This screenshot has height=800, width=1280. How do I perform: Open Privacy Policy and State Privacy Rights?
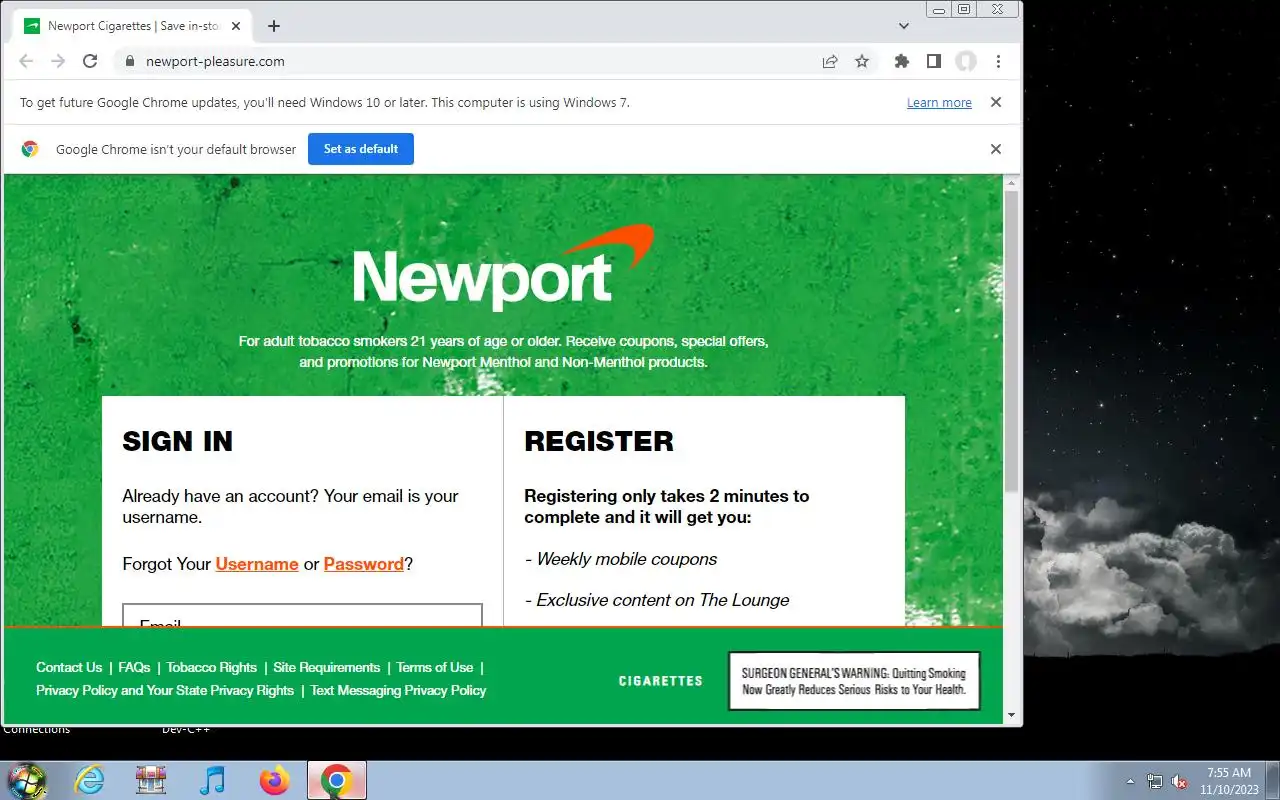coord(165,690)
